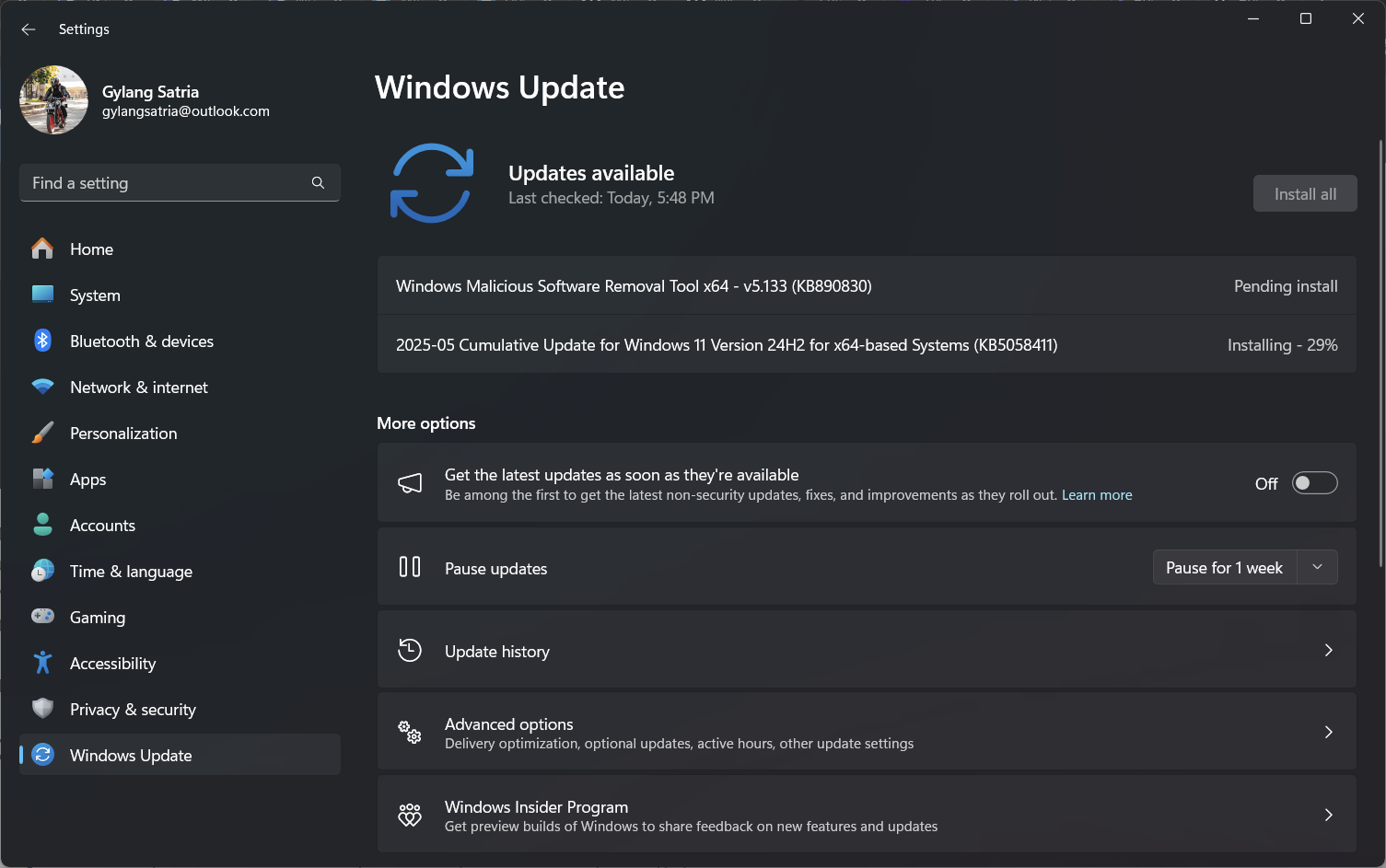Click the Windows Insider Program hearts icon
The image size is (1386, 868).
click(410, 815)
